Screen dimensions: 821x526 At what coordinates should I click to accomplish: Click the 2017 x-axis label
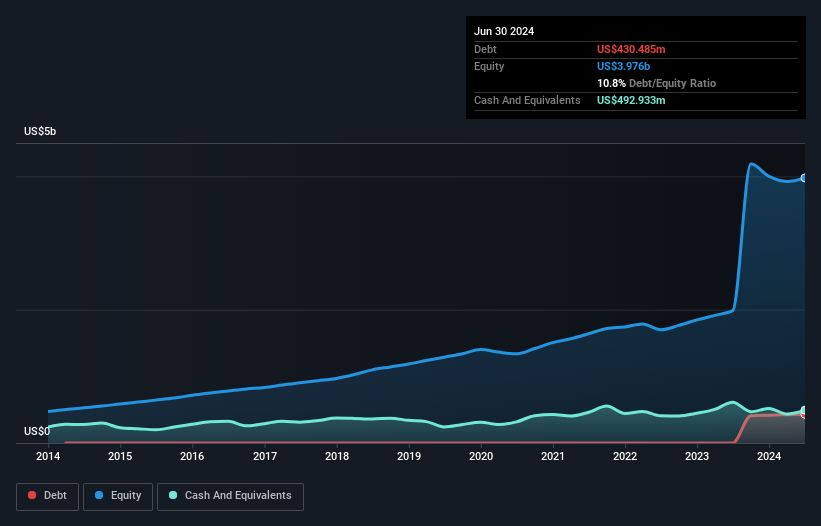point(265,456)
